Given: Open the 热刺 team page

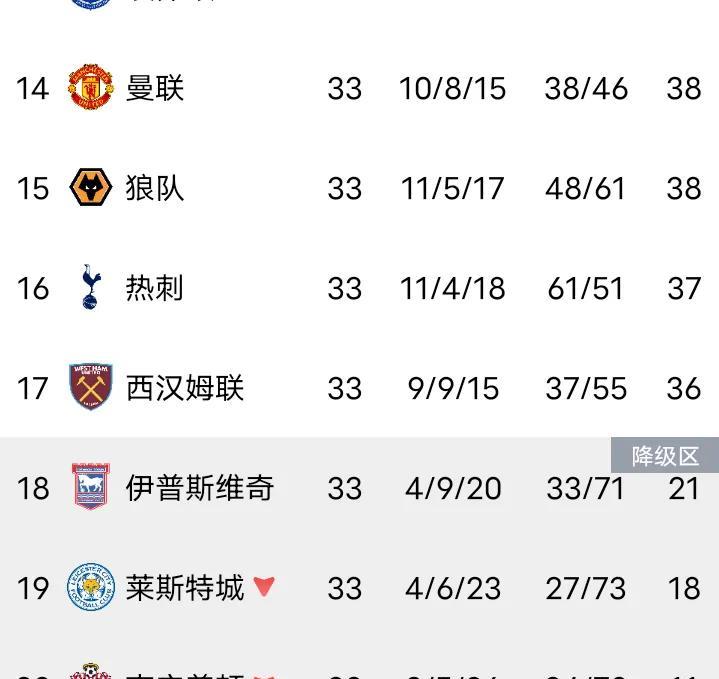Looking at the screenshot, I should [155, 288].
